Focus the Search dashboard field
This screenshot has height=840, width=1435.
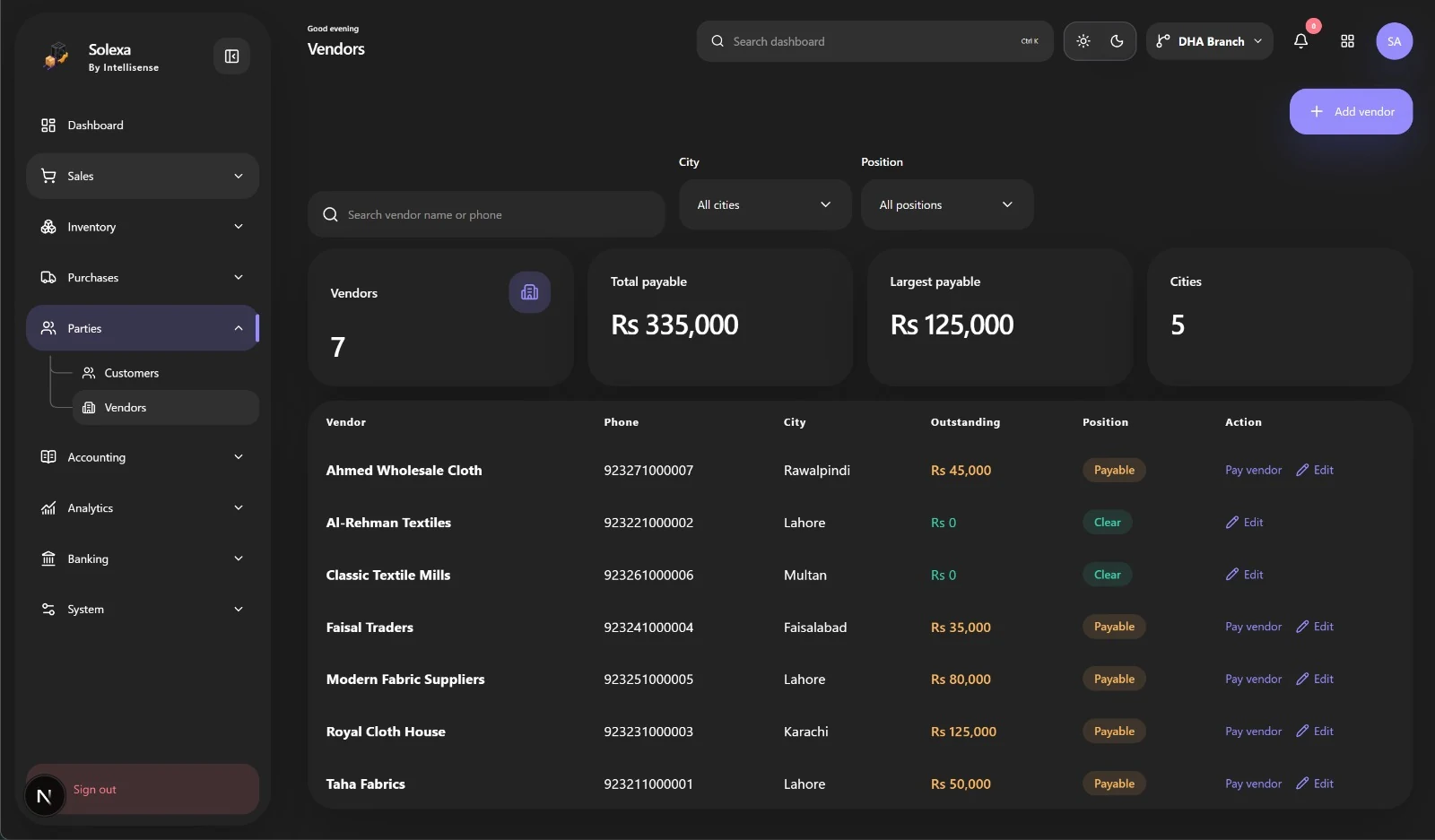[874, 41]
